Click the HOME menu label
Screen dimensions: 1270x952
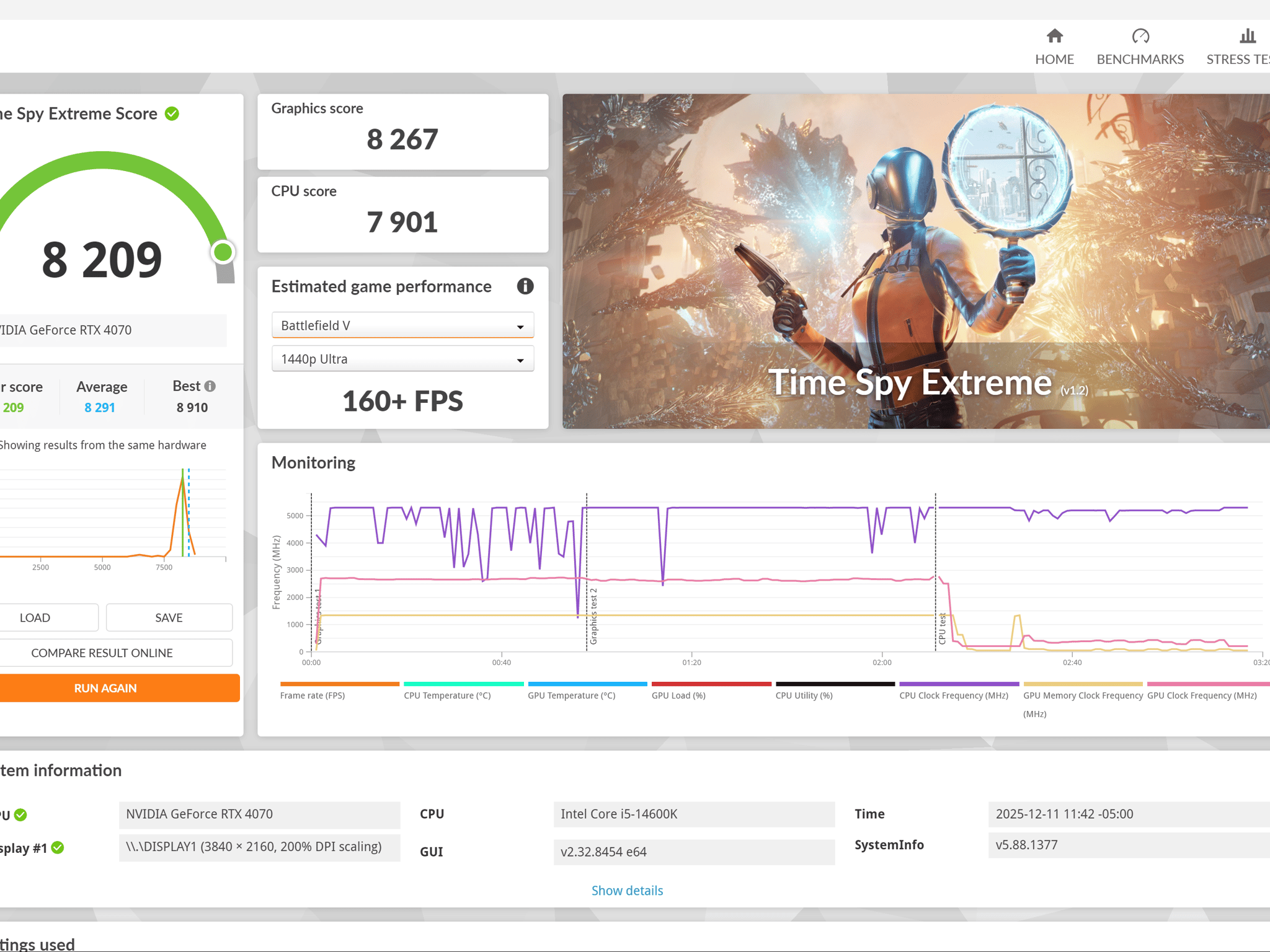point(1054,59)
